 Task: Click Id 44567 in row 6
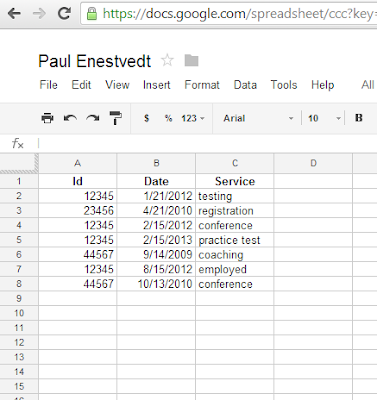click(x=77, y=255)
